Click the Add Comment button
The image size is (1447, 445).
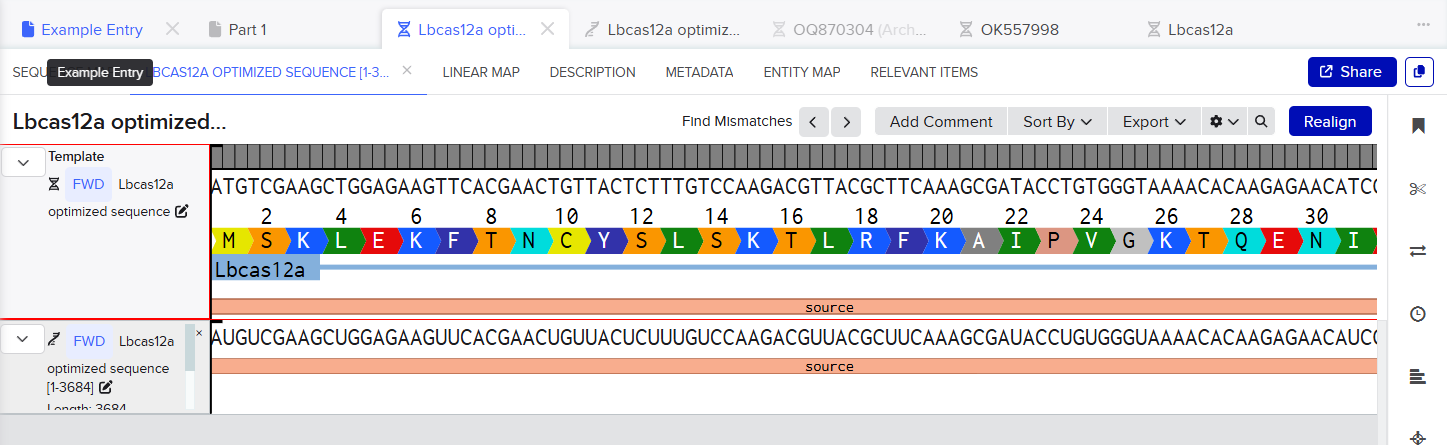coord(941,121)
